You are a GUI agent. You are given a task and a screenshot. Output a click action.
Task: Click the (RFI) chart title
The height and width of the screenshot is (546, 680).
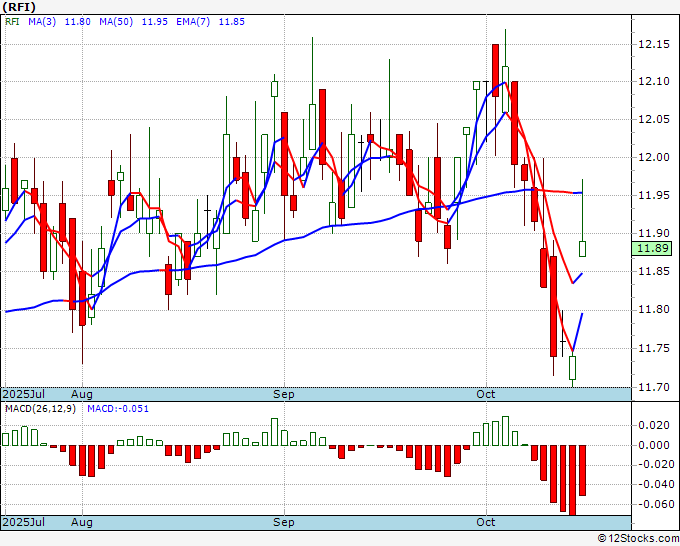coord(19,7)
